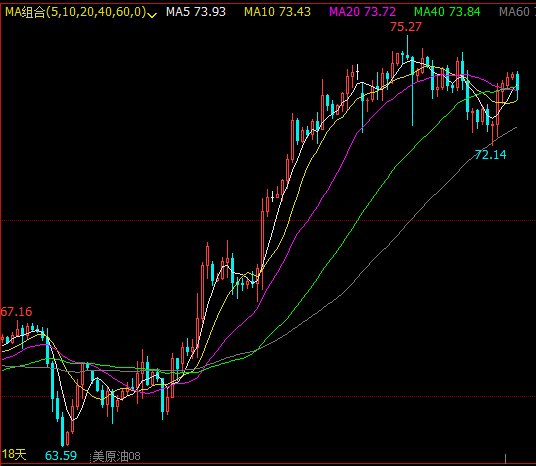Select the white MA5 73.93 legend
The image size is (536, 466).
click(x=196, y=12)
